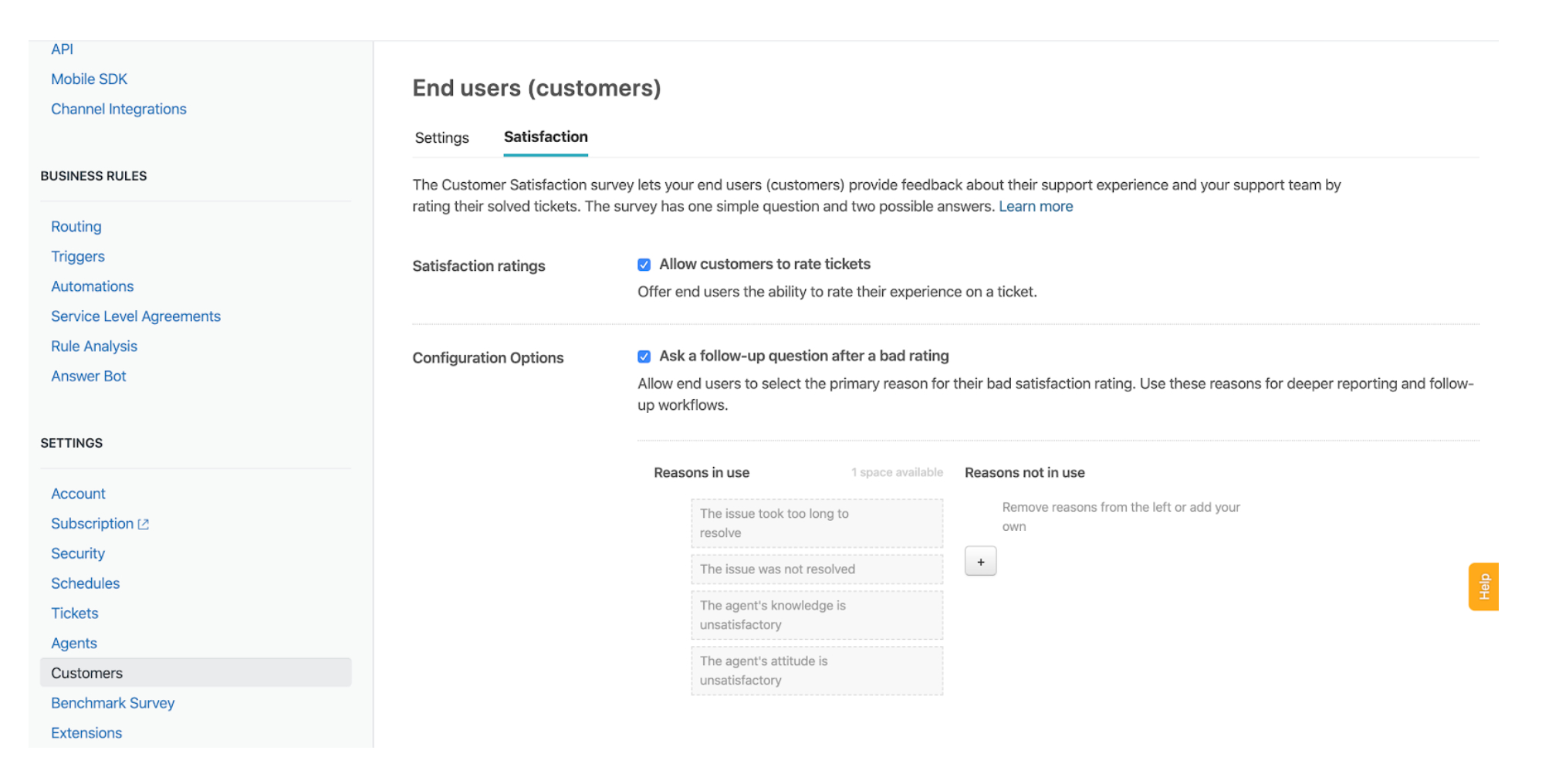
Task: Open the Extensions settings page
Action: pyautogui.click(x=86, y=732)
